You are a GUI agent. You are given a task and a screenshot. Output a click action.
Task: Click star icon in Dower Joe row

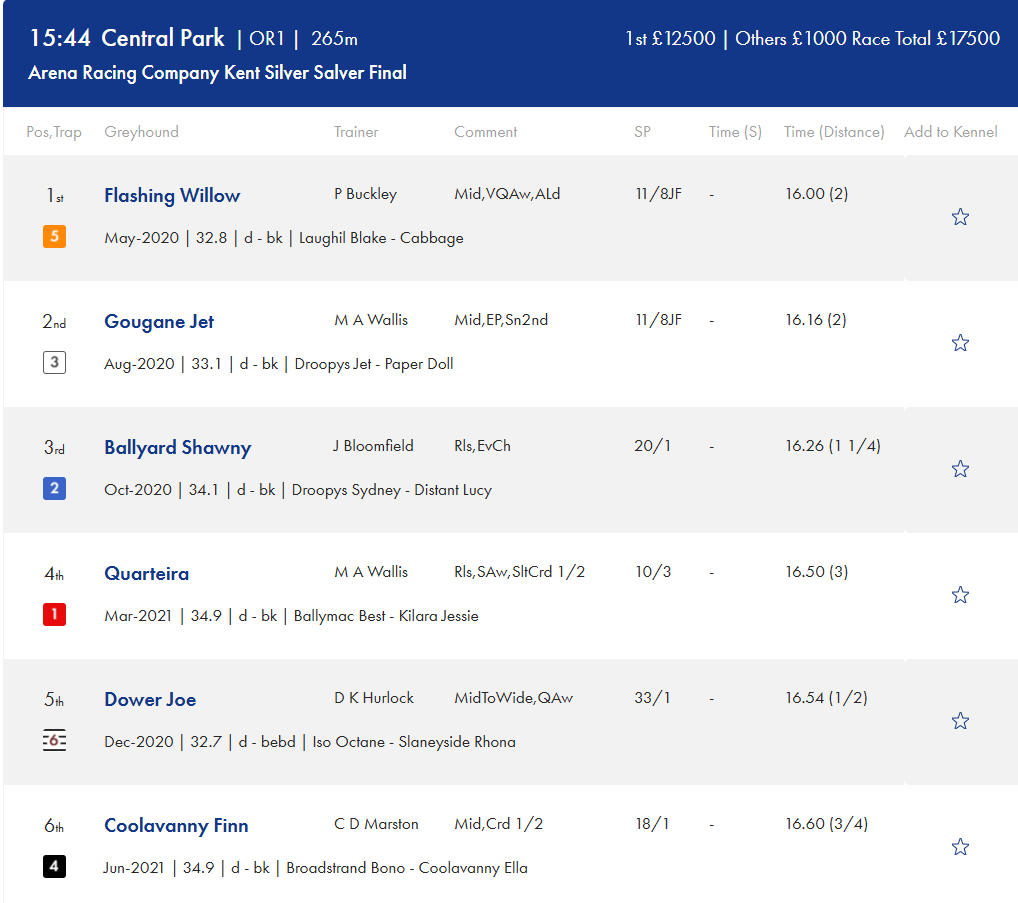coord(960,721)
